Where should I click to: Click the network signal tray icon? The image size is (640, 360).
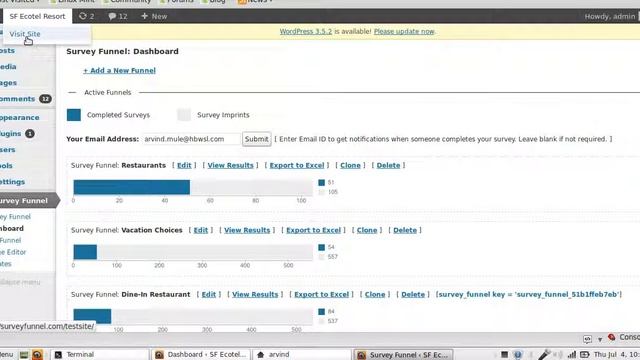pyautogui.click(x=572, y=355)
